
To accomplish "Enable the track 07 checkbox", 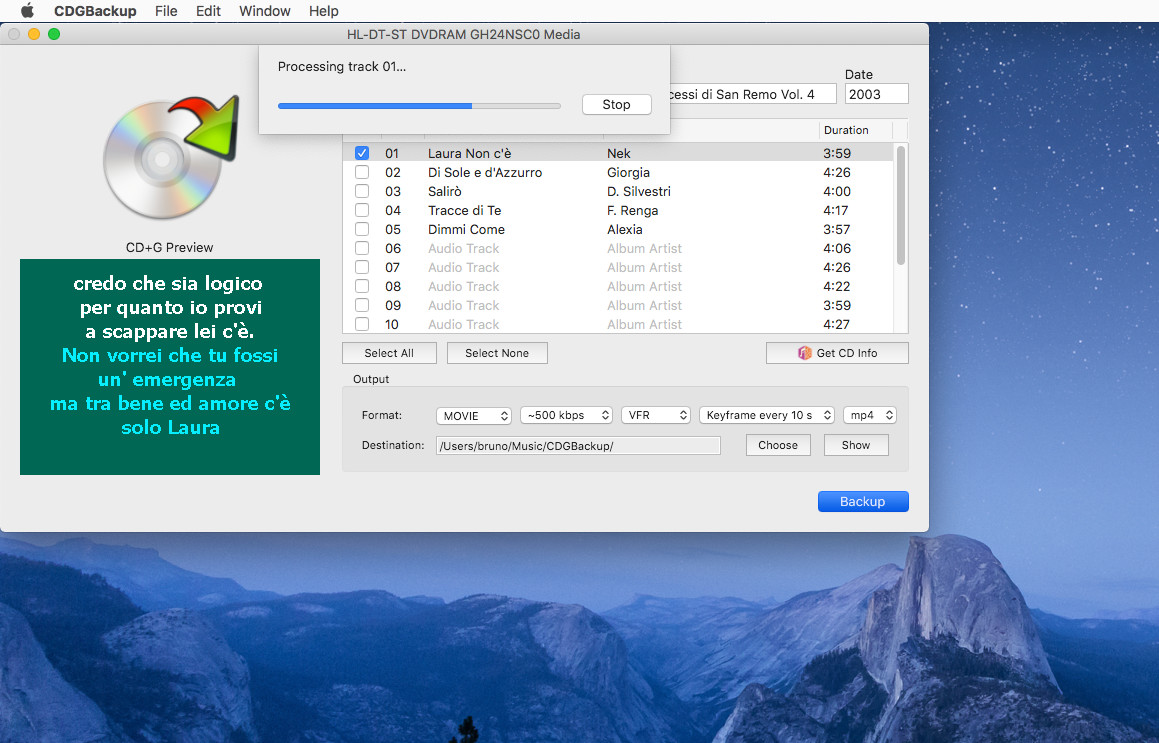I will pyautogui.click(x=361, y=268).
